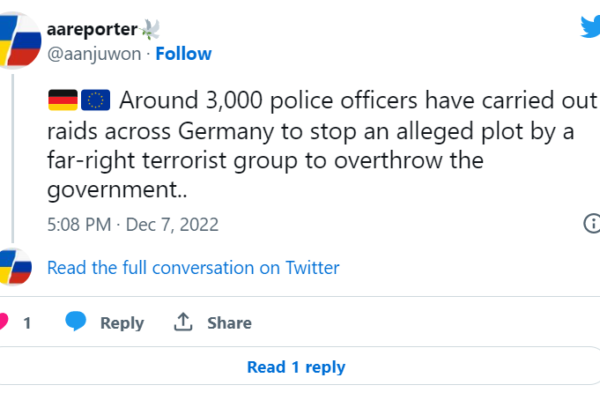This screenshot has width=600, height=400.
Task: Click the EU flag emoji
Action: 95,100
